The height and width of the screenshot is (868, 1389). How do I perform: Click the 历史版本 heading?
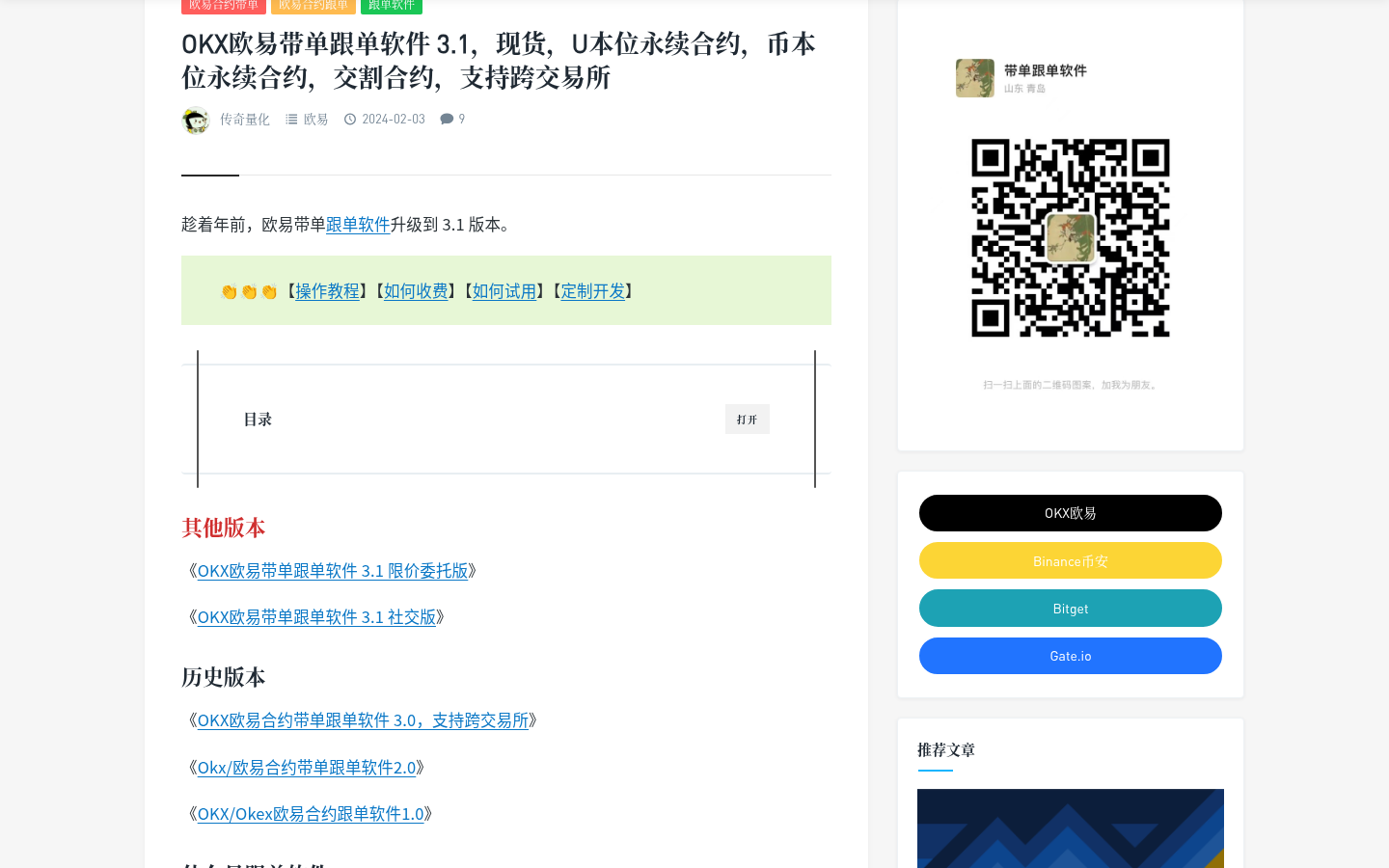(224, 677)
